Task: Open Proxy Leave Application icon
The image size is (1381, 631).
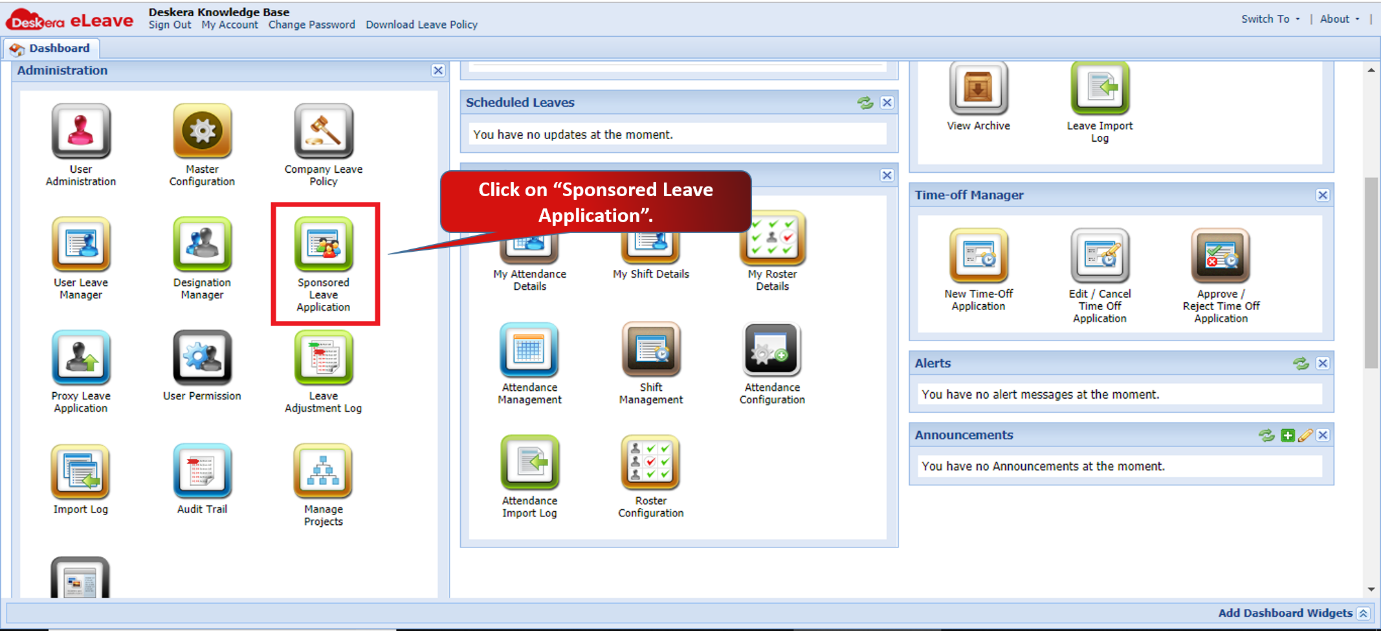Action: click(x=81, y=358)
